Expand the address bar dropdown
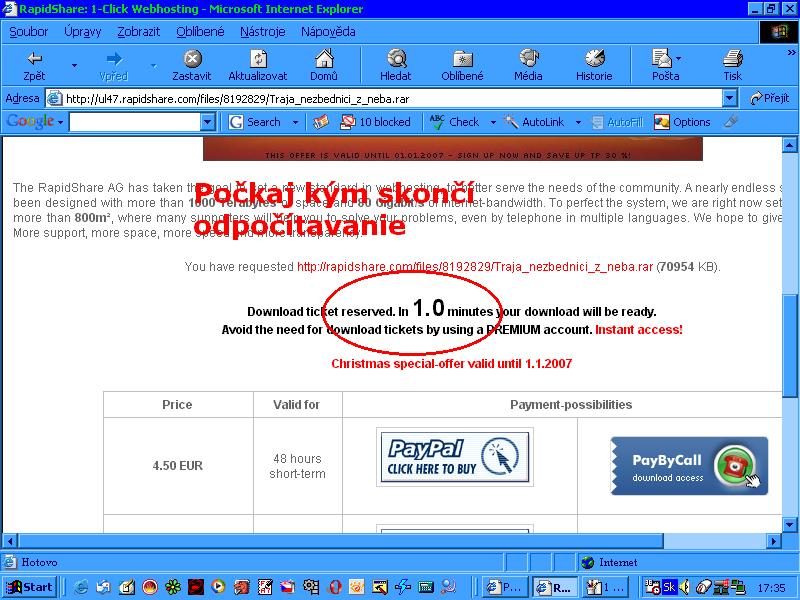Image resolution: width=800 pixels, height=600 pixels. pyautogui.click(x=730, y=98)
